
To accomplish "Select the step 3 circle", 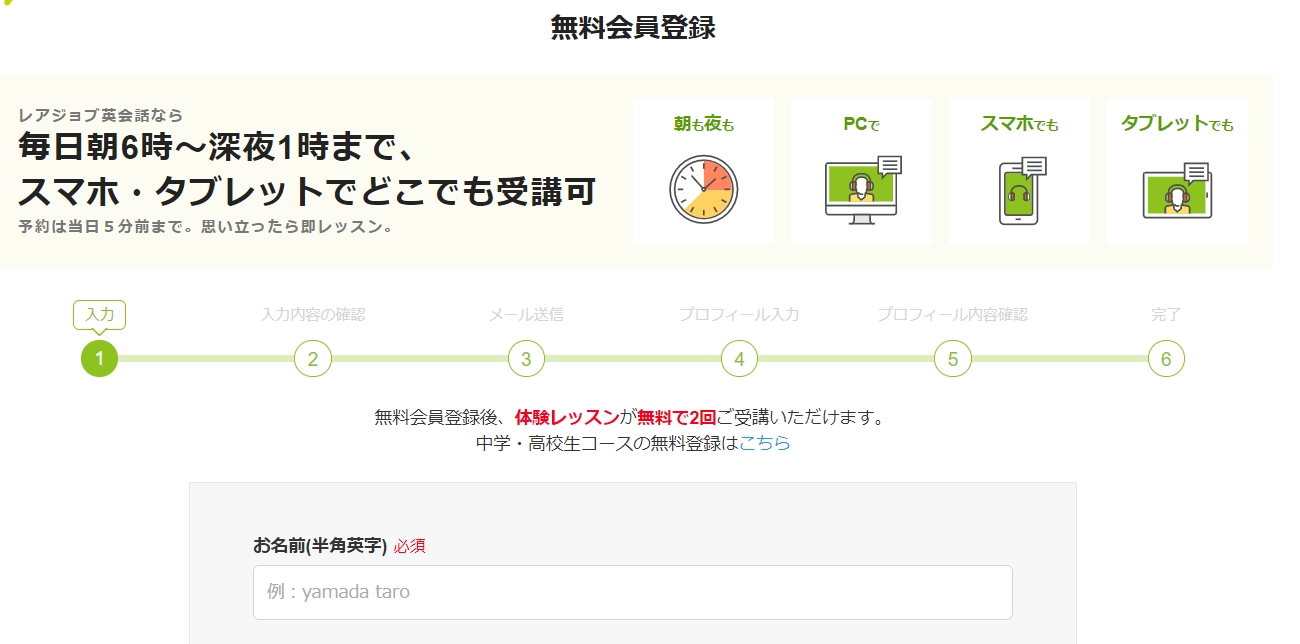I will pos(526,359).
